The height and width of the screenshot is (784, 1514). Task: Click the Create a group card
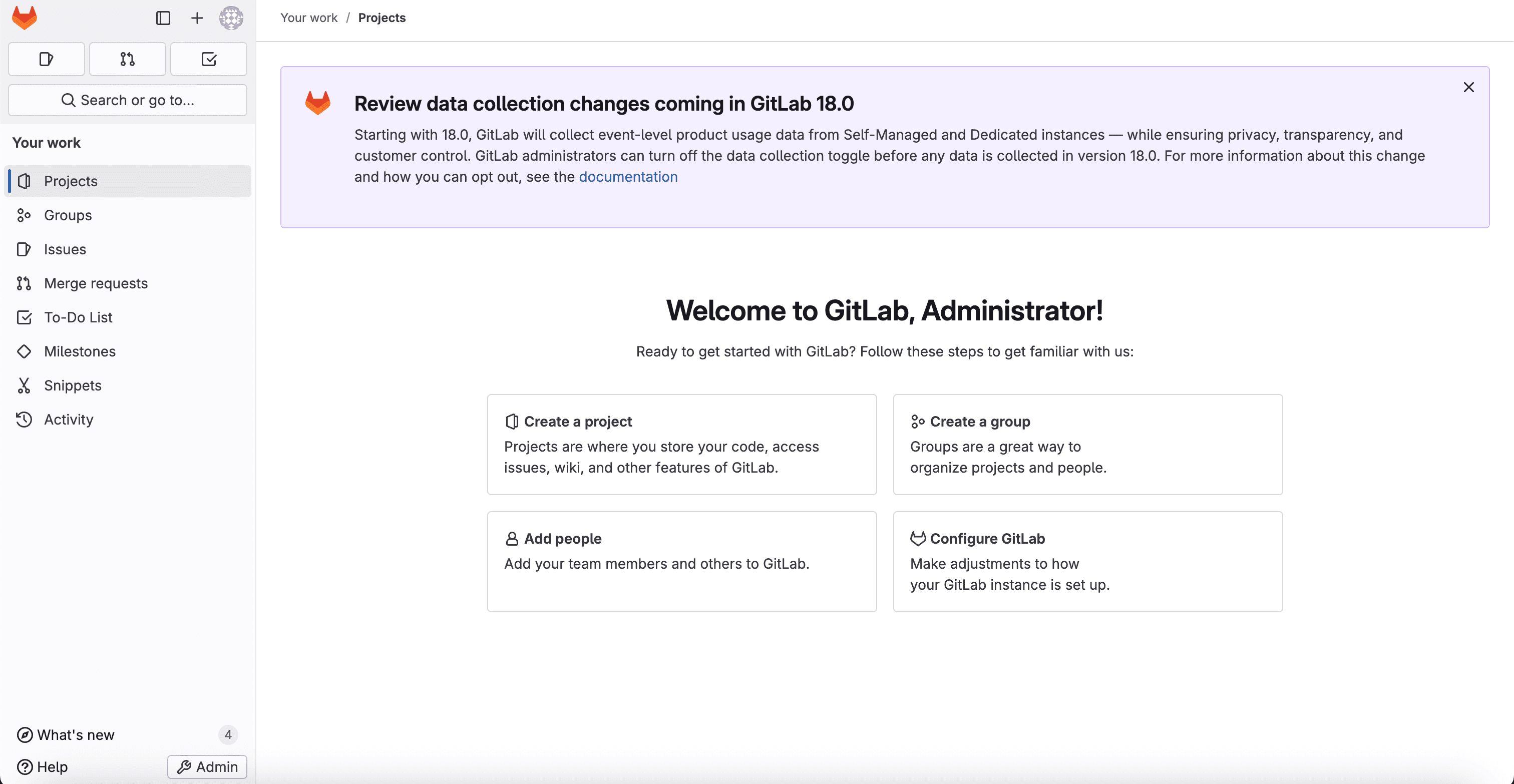pos(1088,444)
